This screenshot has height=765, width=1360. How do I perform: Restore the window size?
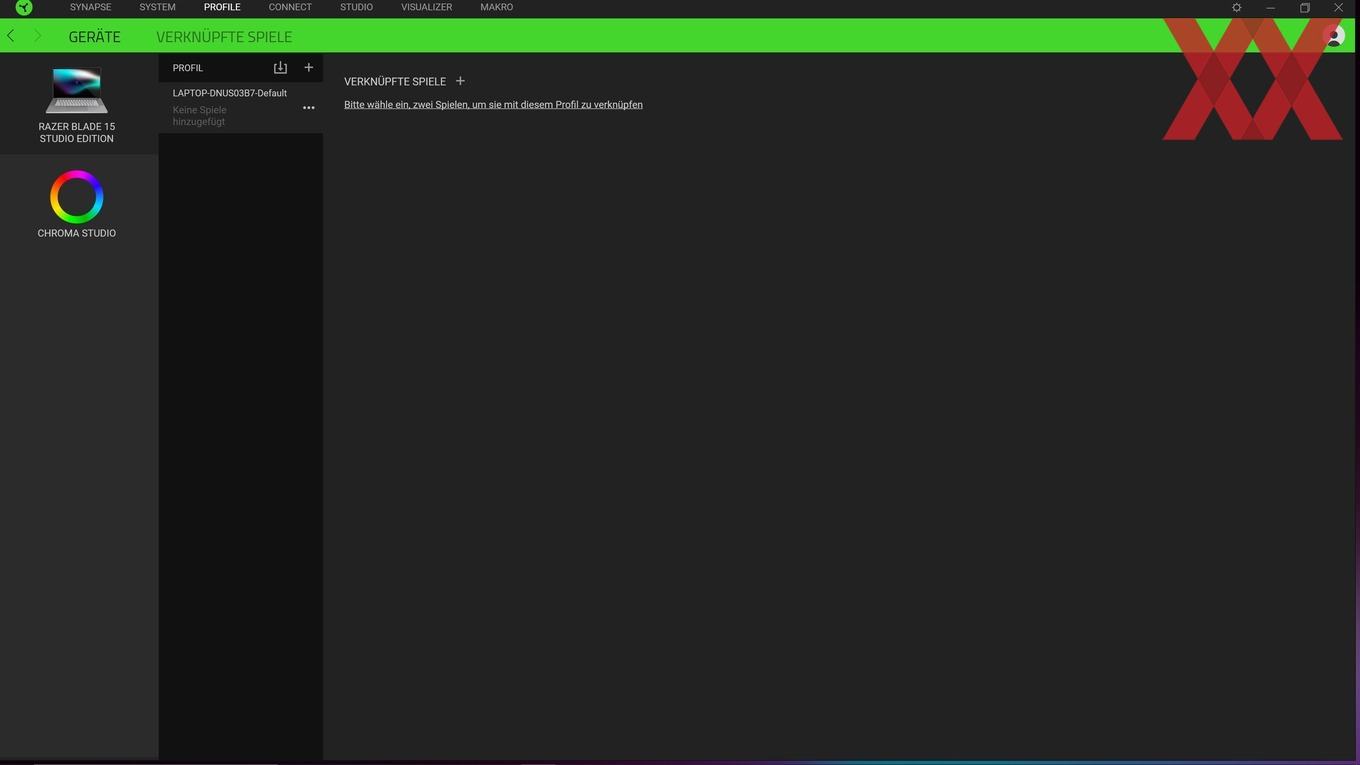click(1305, 7)
